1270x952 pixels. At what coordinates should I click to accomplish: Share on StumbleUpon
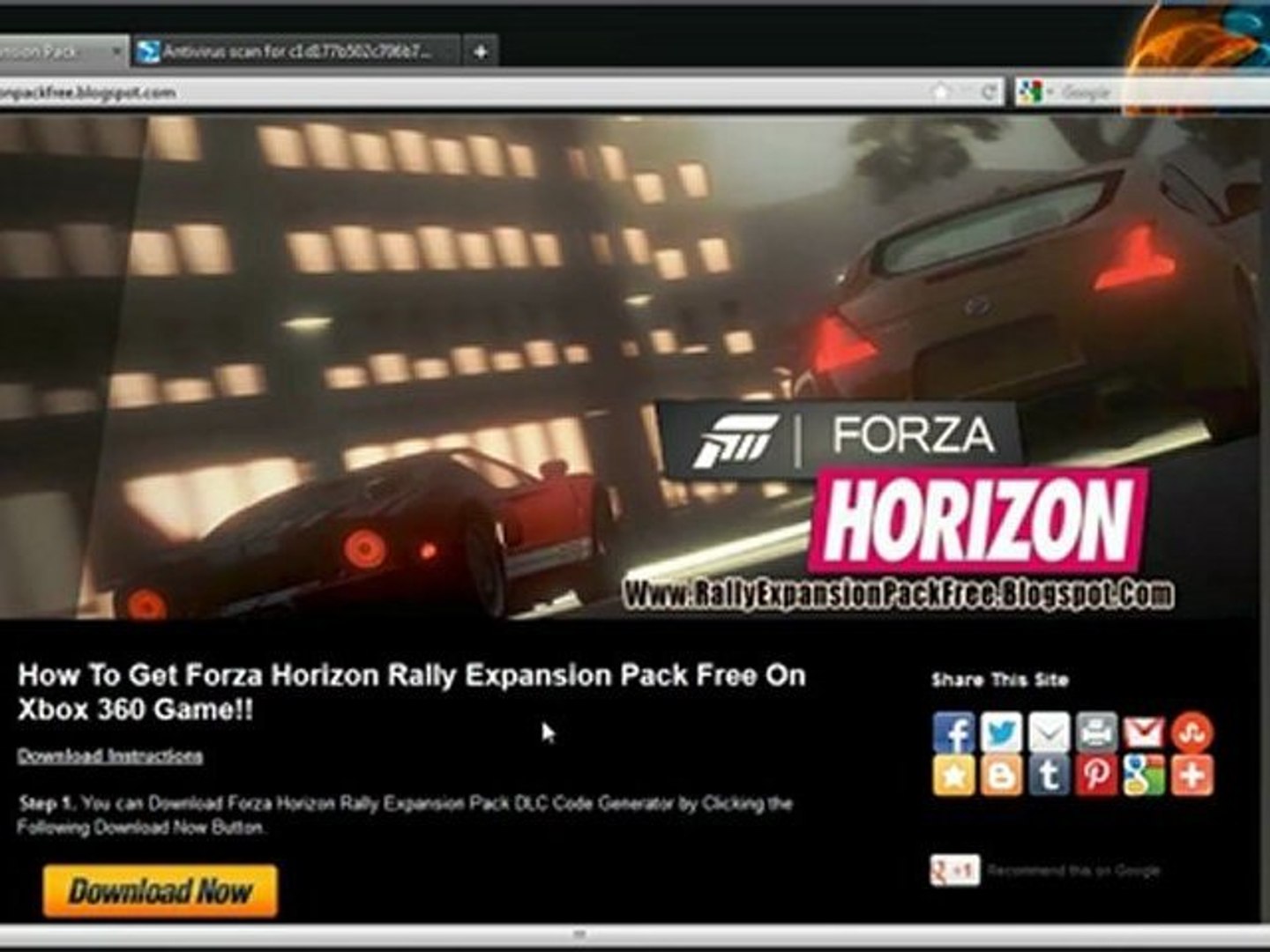pyautogui.click(x=1192, y=733)
